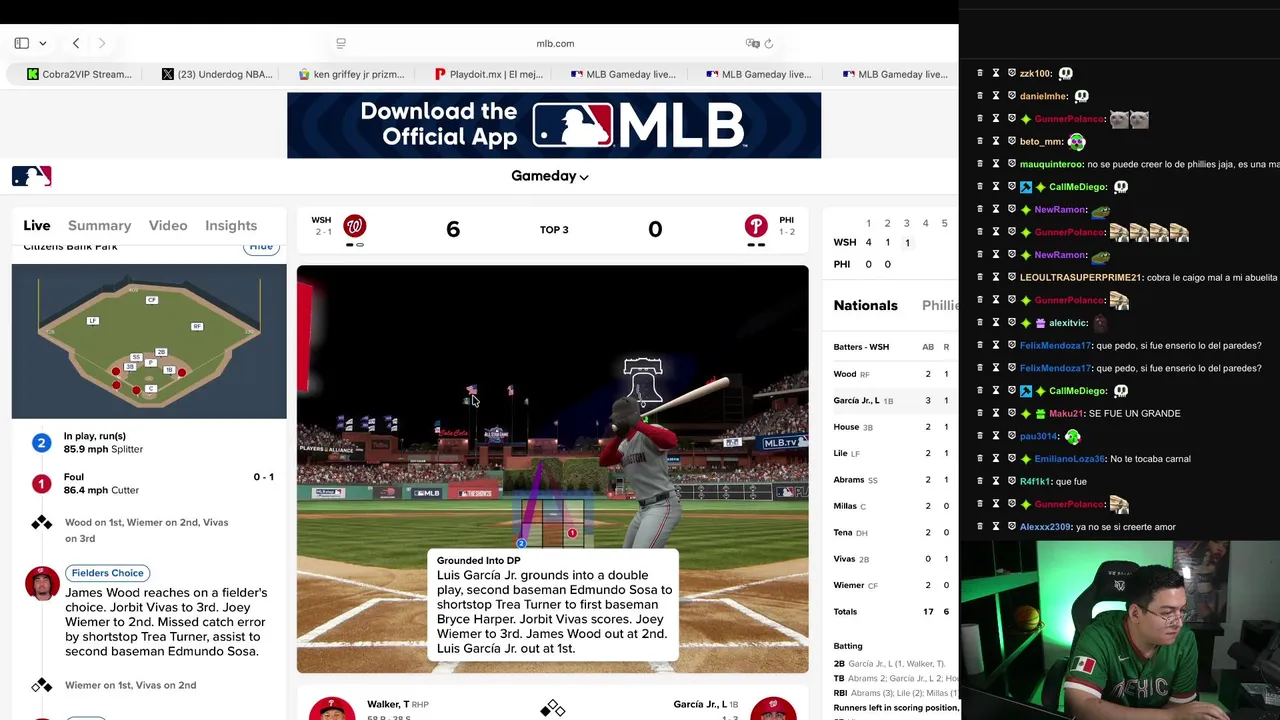Open batter García Jr., L in box score
Viewport: 1280px width, 720px height.
coord(863,400)
